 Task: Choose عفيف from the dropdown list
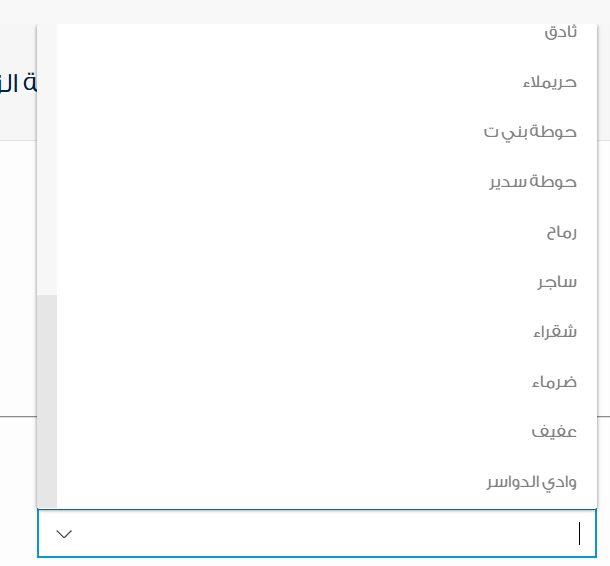(555, 432)
